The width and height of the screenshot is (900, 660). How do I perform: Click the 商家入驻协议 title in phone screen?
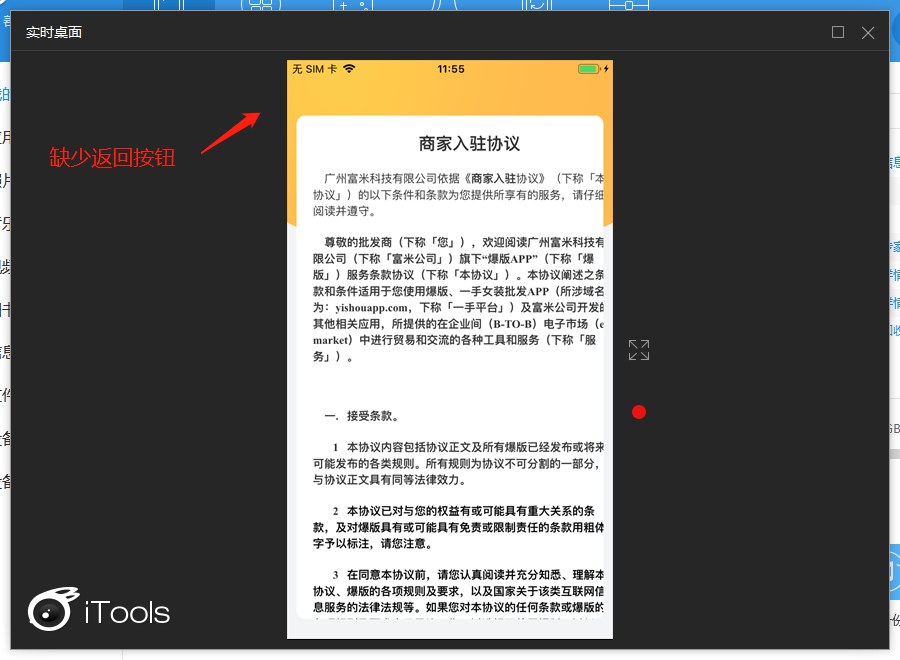(x=470, y=143)
